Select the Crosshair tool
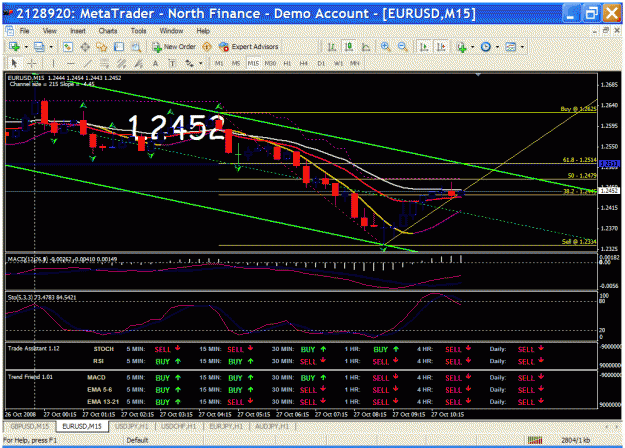The image size is (625, 448). pyautogui.click(x=31, y=63)
